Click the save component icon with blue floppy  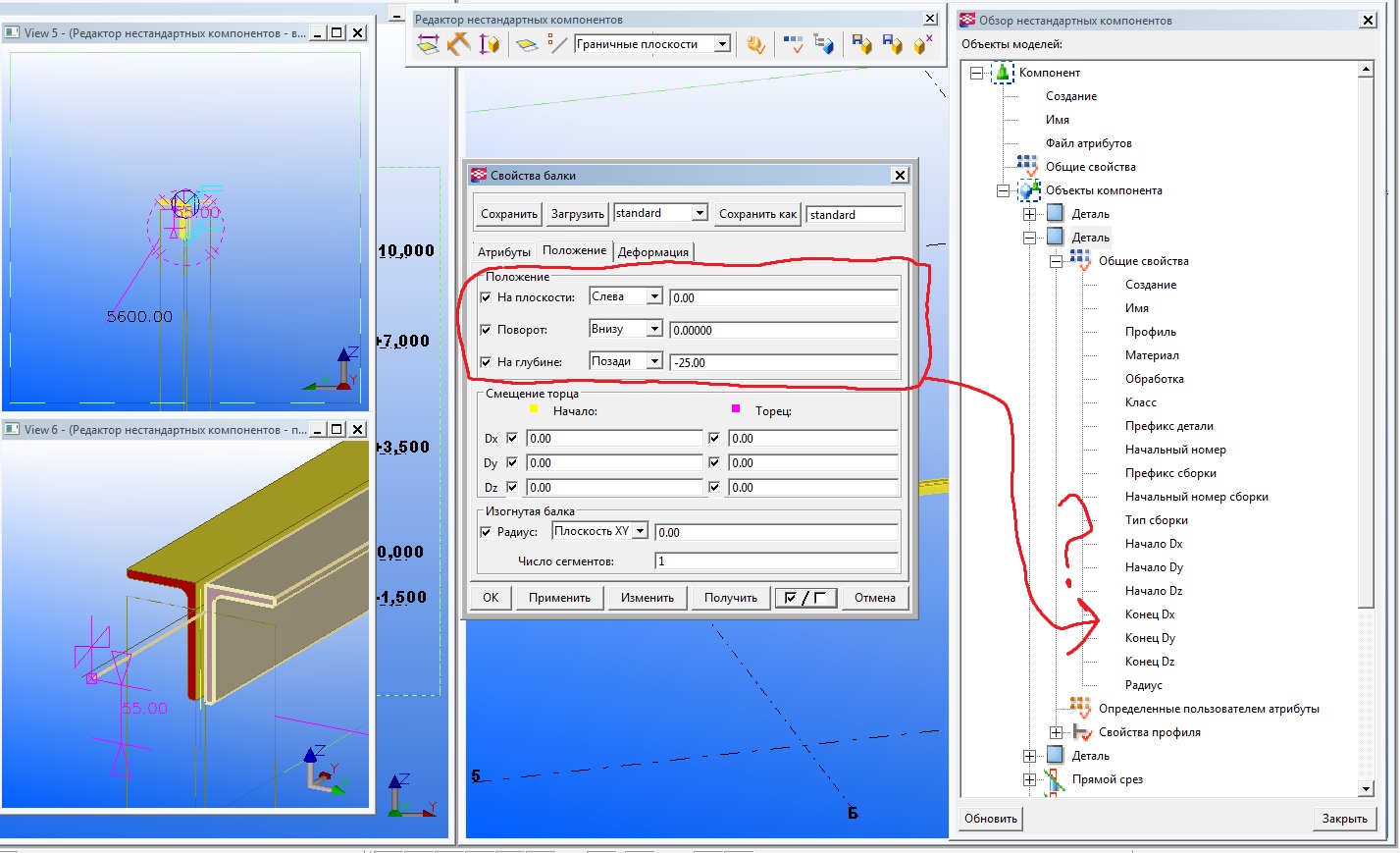(861, 44)
